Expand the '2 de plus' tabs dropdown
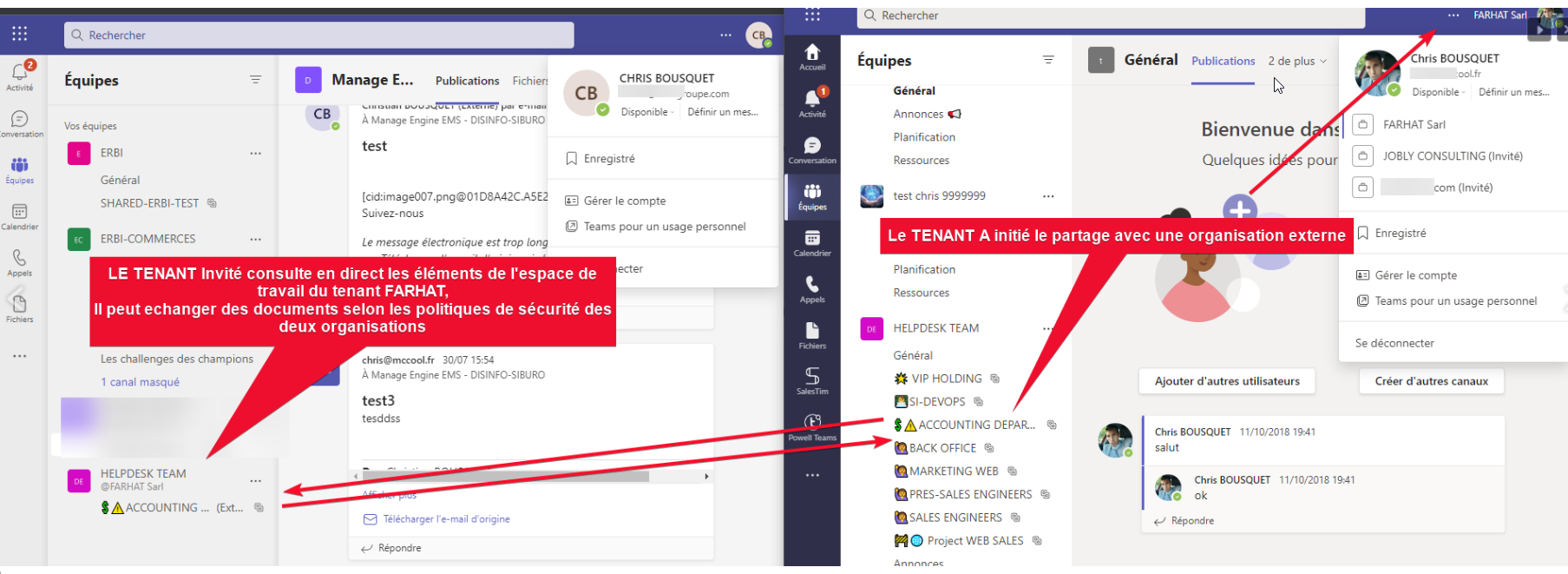 1296,61
